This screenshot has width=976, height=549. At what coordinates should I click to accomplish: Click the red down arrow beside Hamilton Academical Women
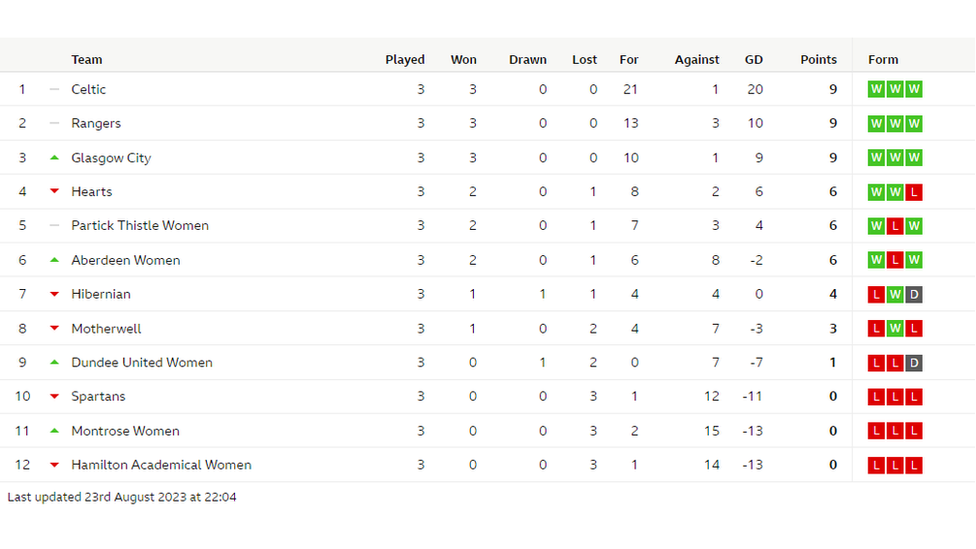click(x=54, y=464)
